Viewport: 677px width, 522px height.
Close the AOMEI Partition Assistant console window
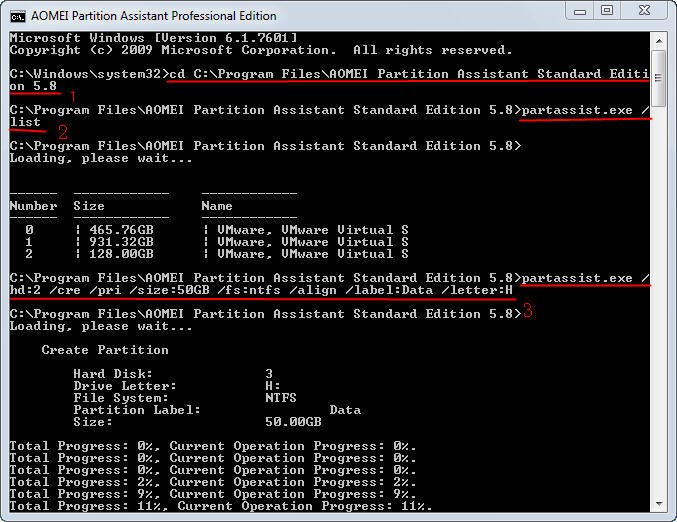644,11
